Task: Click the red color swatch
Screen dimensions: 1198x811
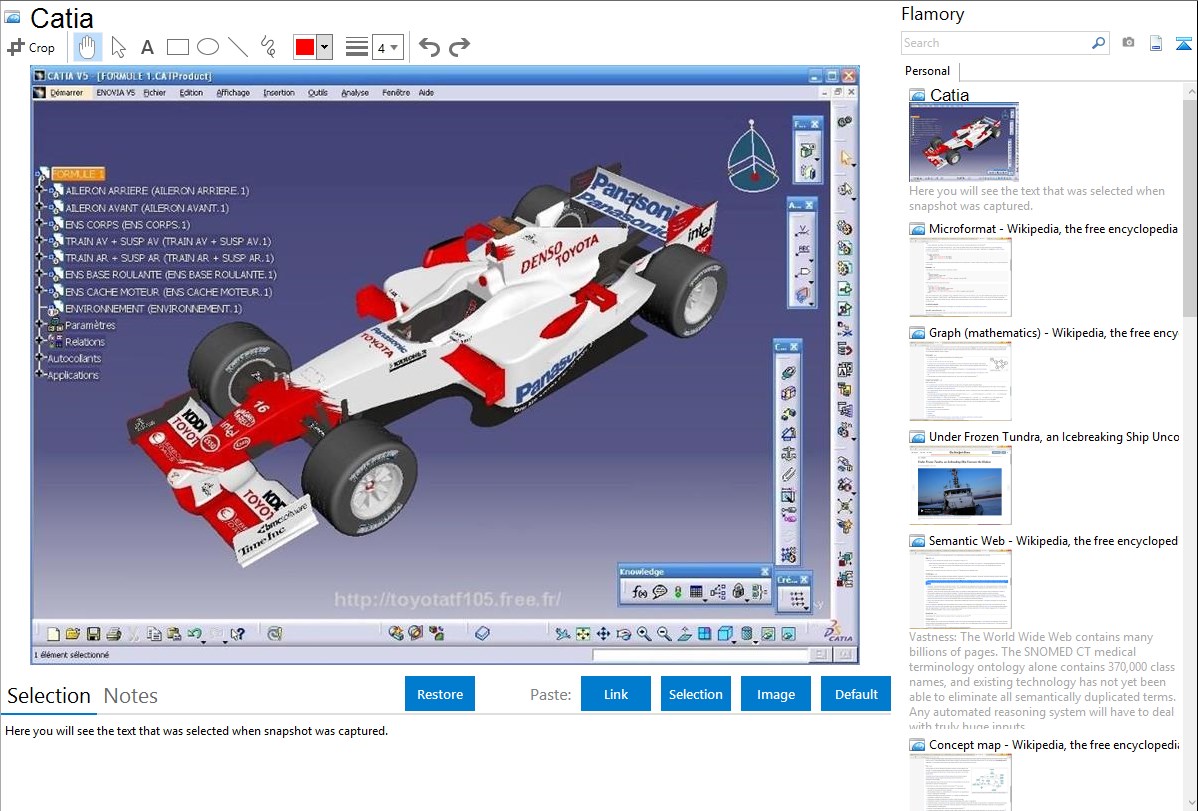Action: tap(305, 47)
